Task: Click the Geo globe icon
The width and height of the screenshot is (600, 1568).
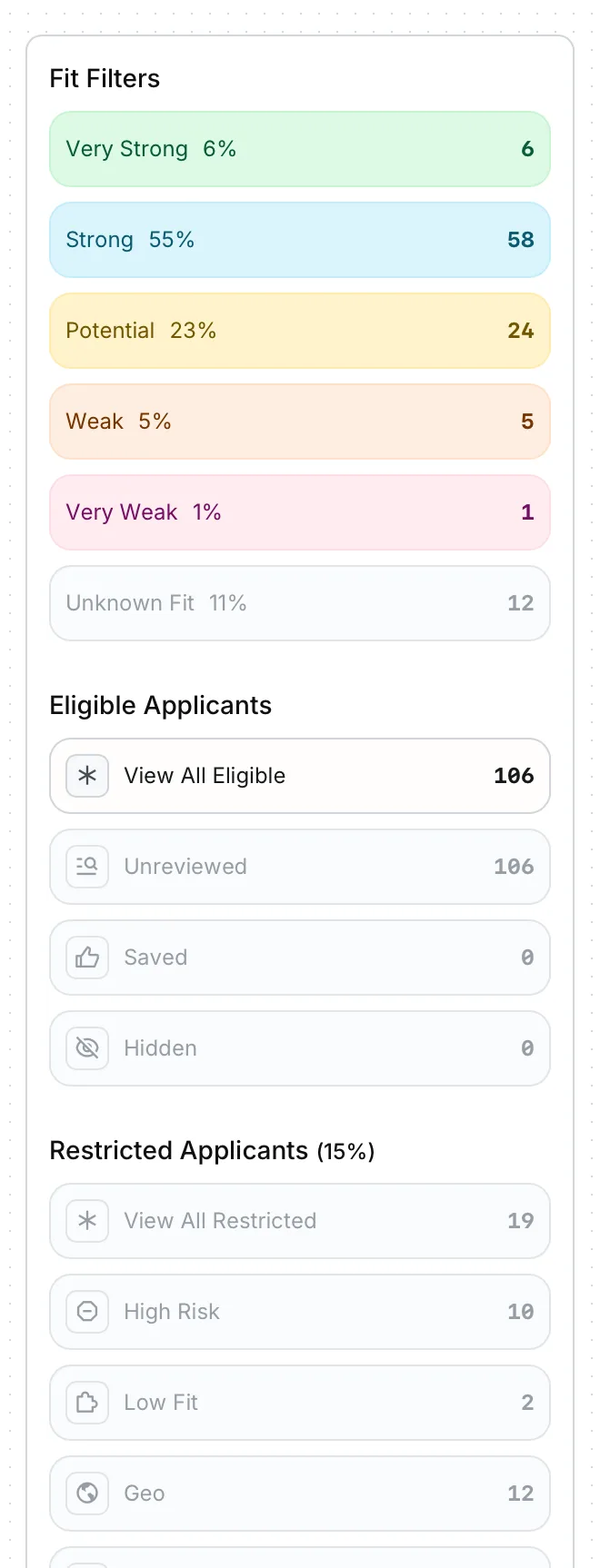Action: pos(87,1494)
